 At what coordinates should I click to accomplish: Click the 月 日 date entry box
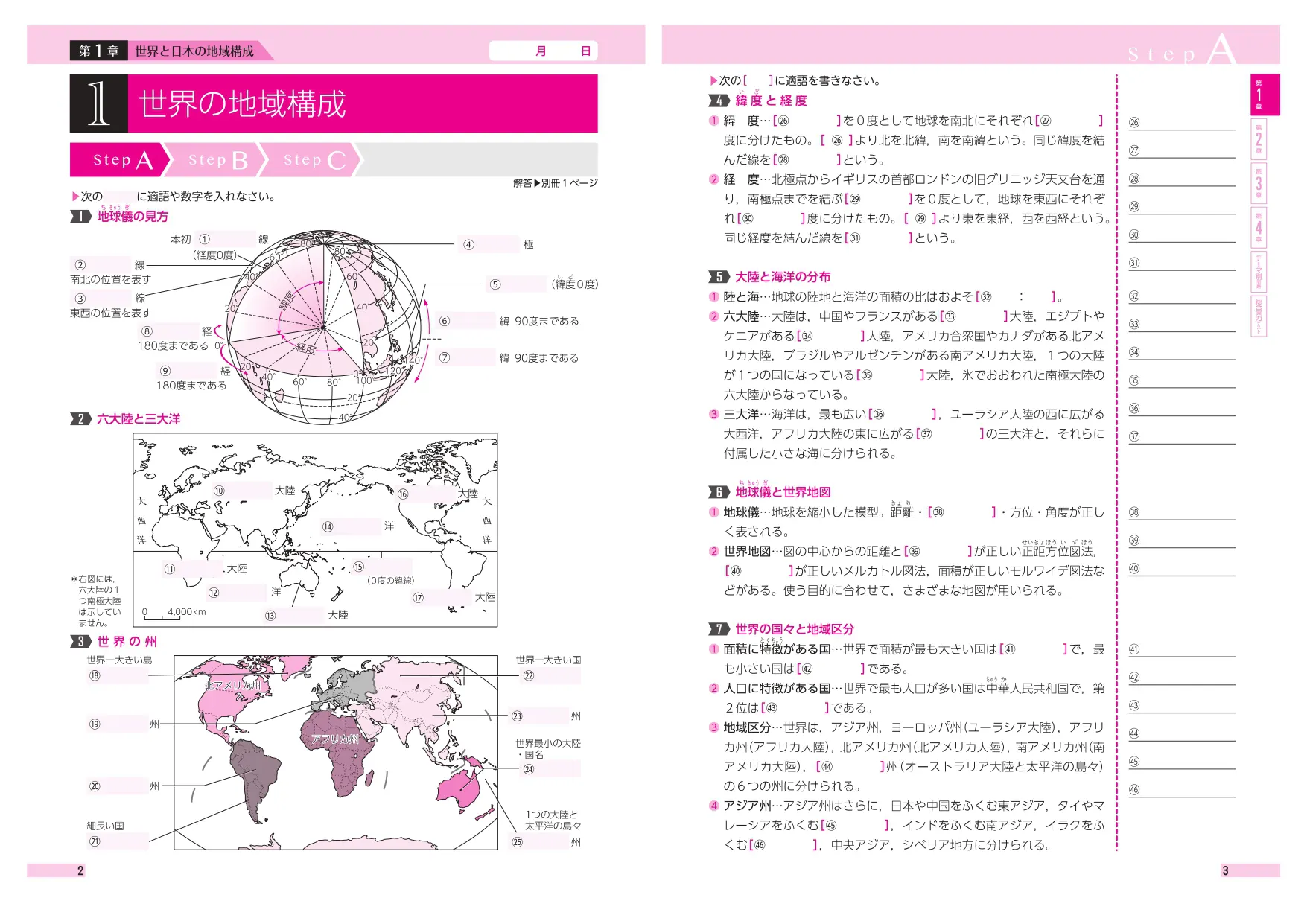pyautogui.click(x=543, y=51)
